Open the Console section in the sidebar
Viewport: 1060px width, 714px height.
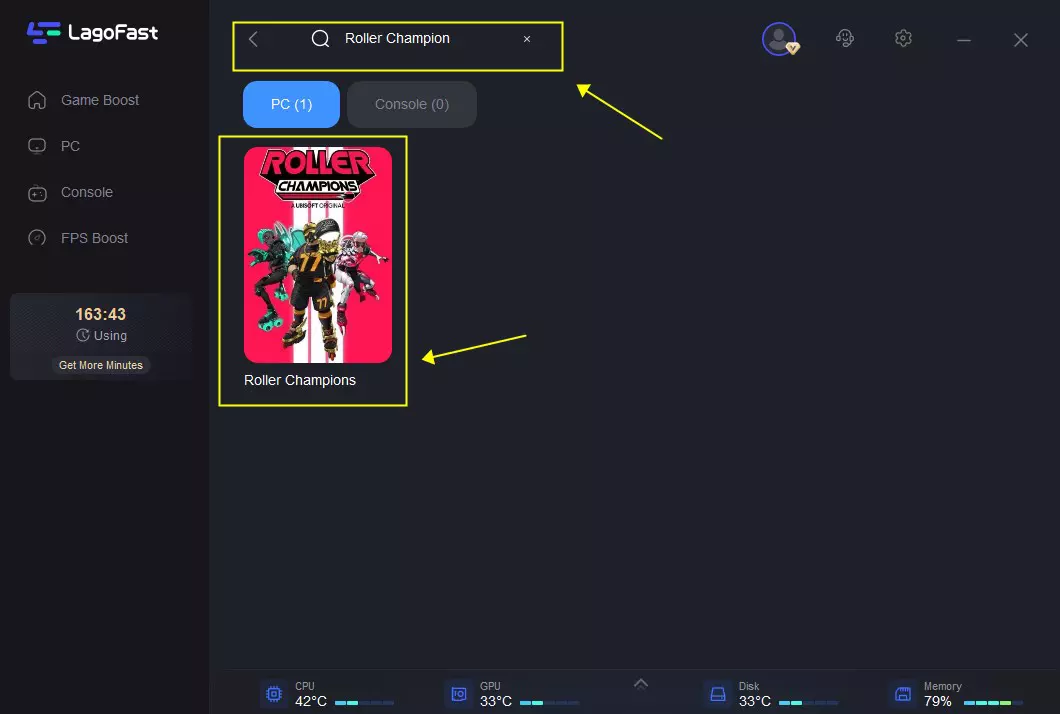click(x=70, y=192)
